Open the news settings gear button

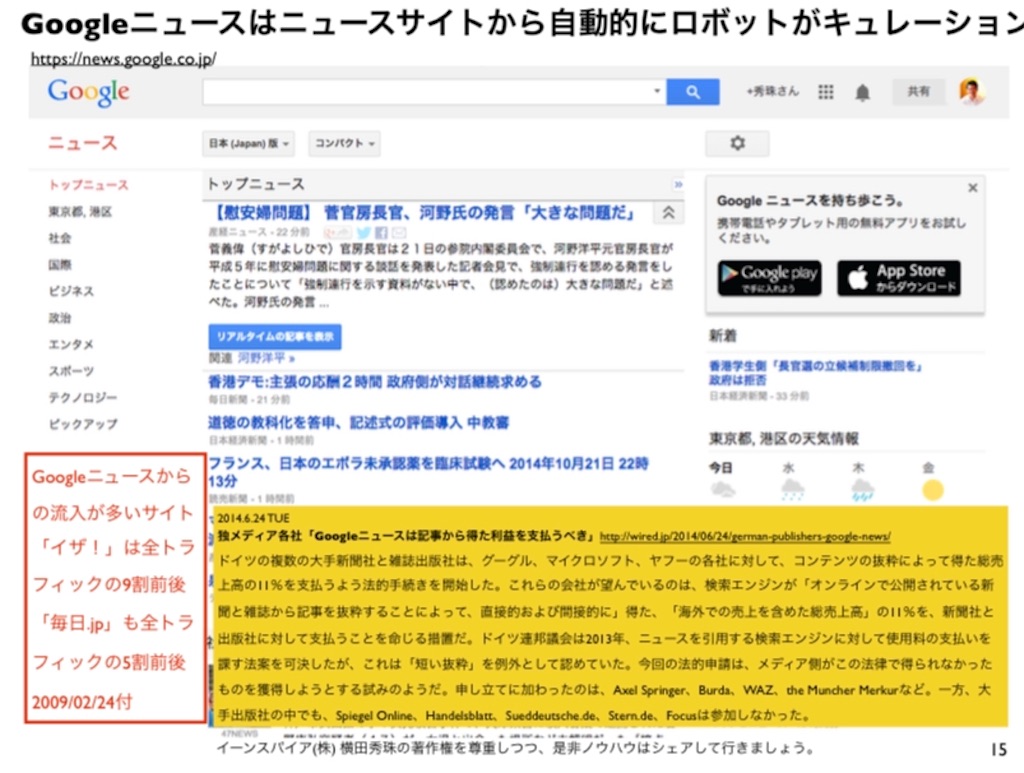point(737,143)
